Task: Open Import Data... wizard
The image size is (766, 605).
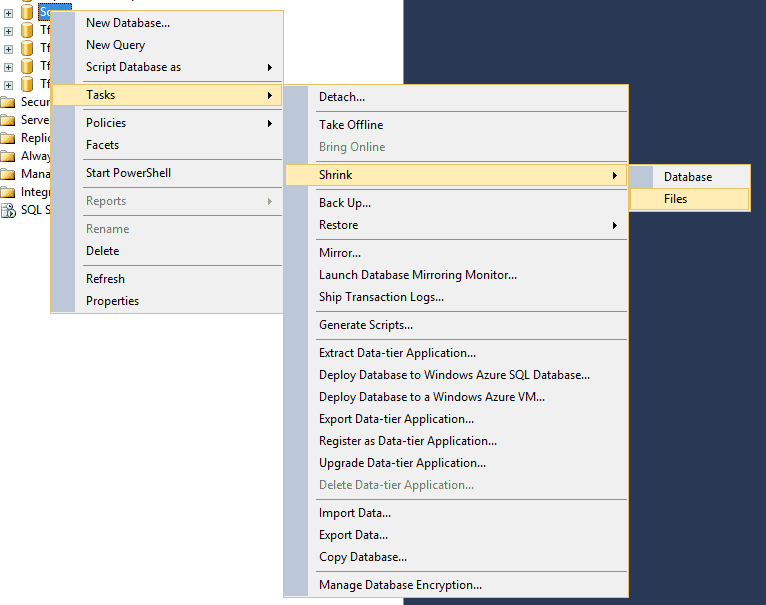Action: pos(456,513)
